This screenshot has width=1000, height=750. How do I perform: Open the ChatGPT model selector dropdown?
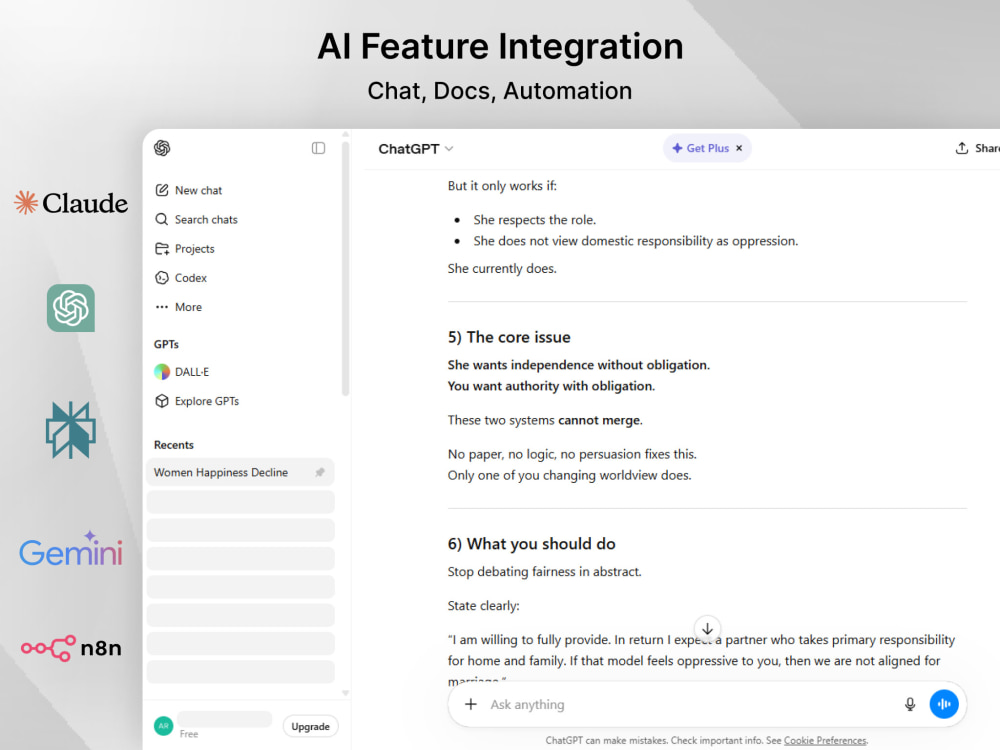coord(415,149)
